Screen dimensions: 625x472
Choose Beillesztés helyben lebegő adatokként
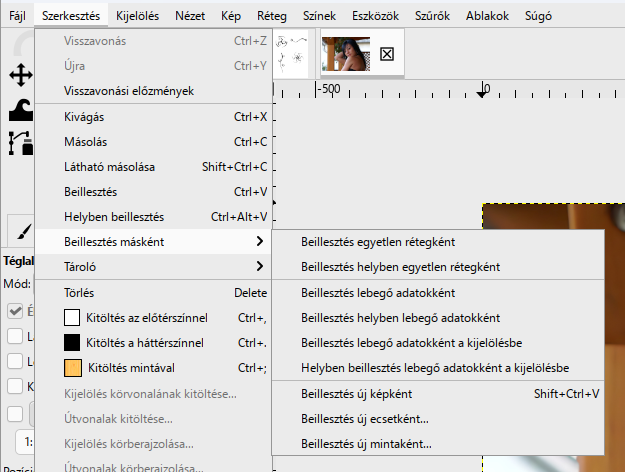[438, 318]
